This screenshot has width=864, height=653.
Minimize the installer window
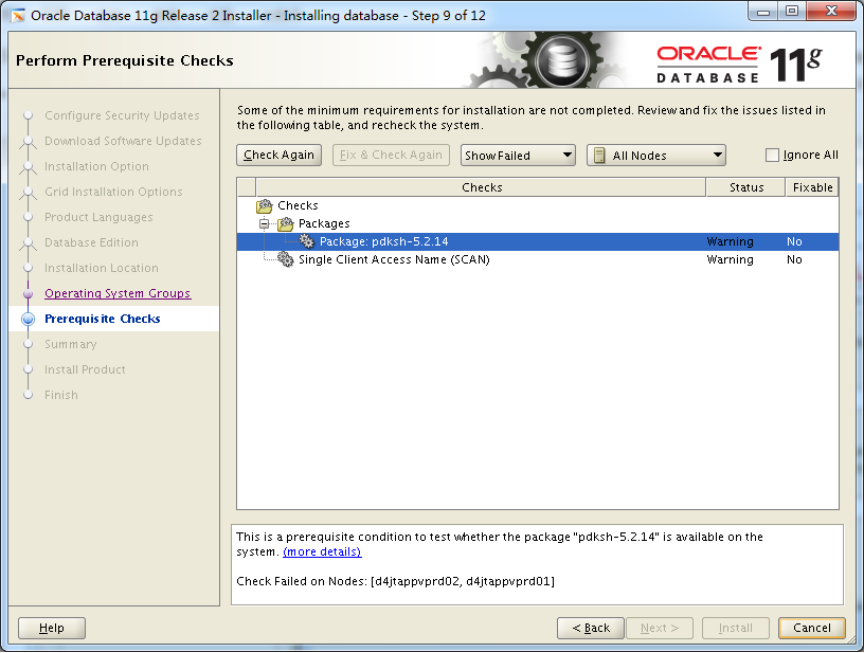point(763,12)
